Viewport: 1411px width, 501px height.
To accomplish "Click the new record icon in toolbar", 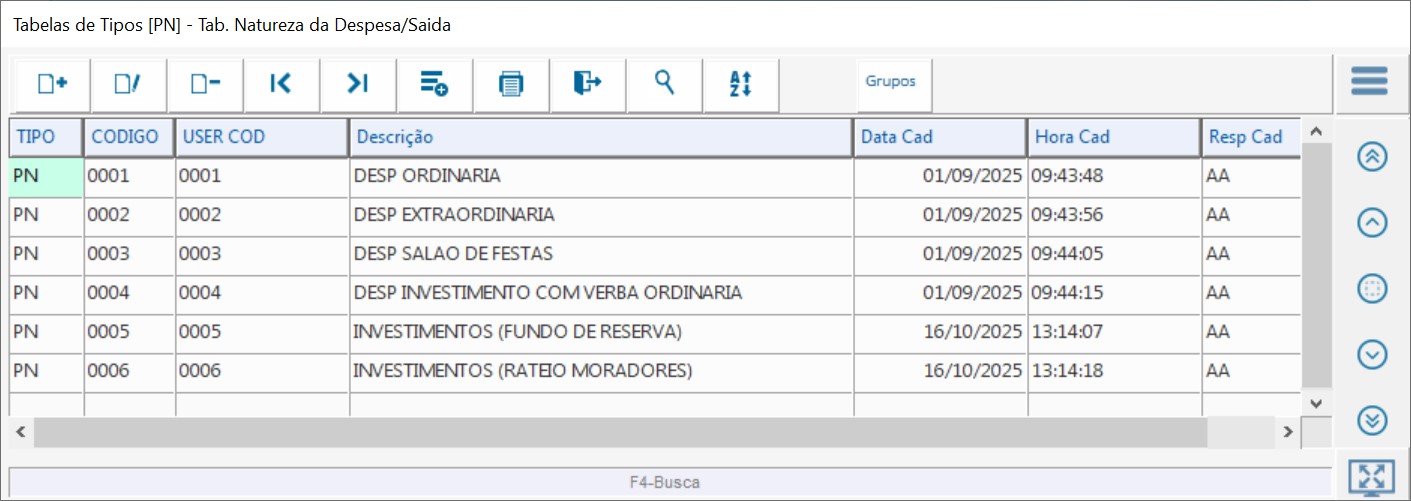I will tap(52, 84).
